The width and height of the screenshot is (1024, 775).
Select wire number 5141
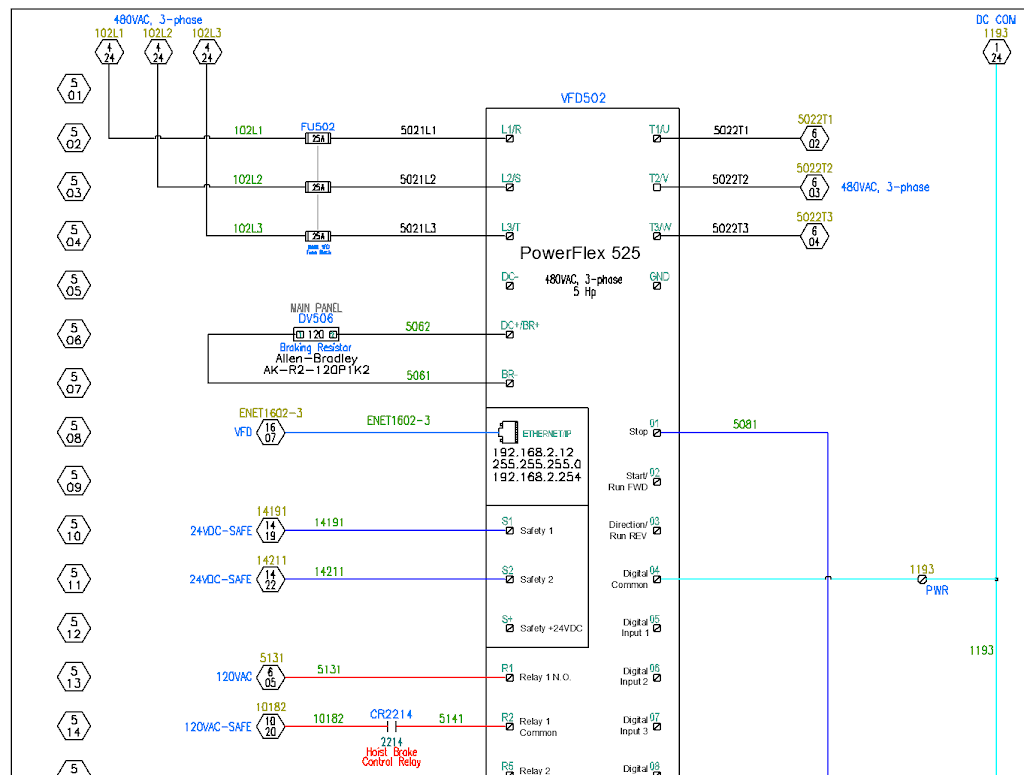(x=451, y=718)
